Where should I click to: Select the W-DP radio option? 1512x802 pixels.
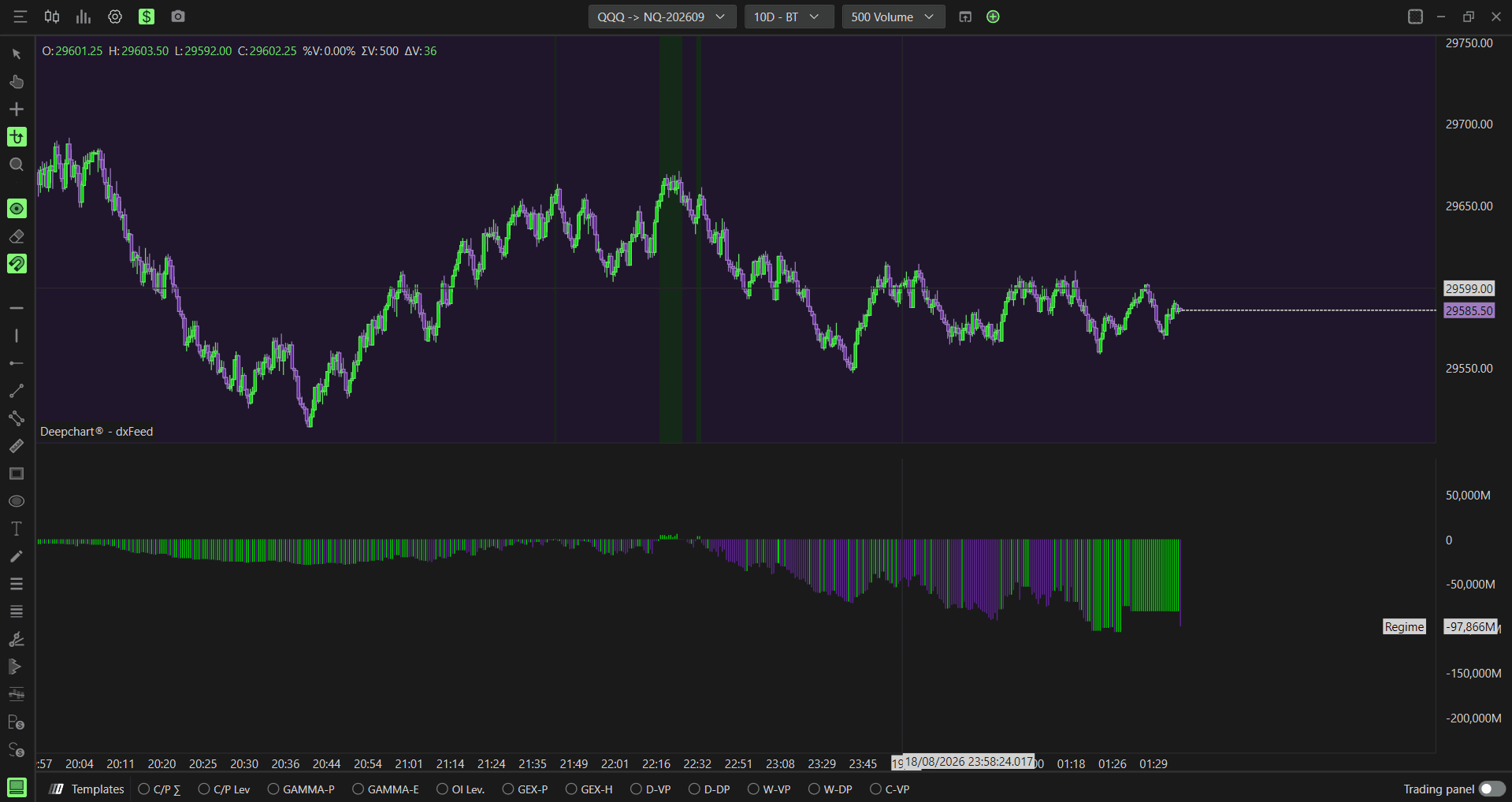pyautogui.click(x=830, y=789)
